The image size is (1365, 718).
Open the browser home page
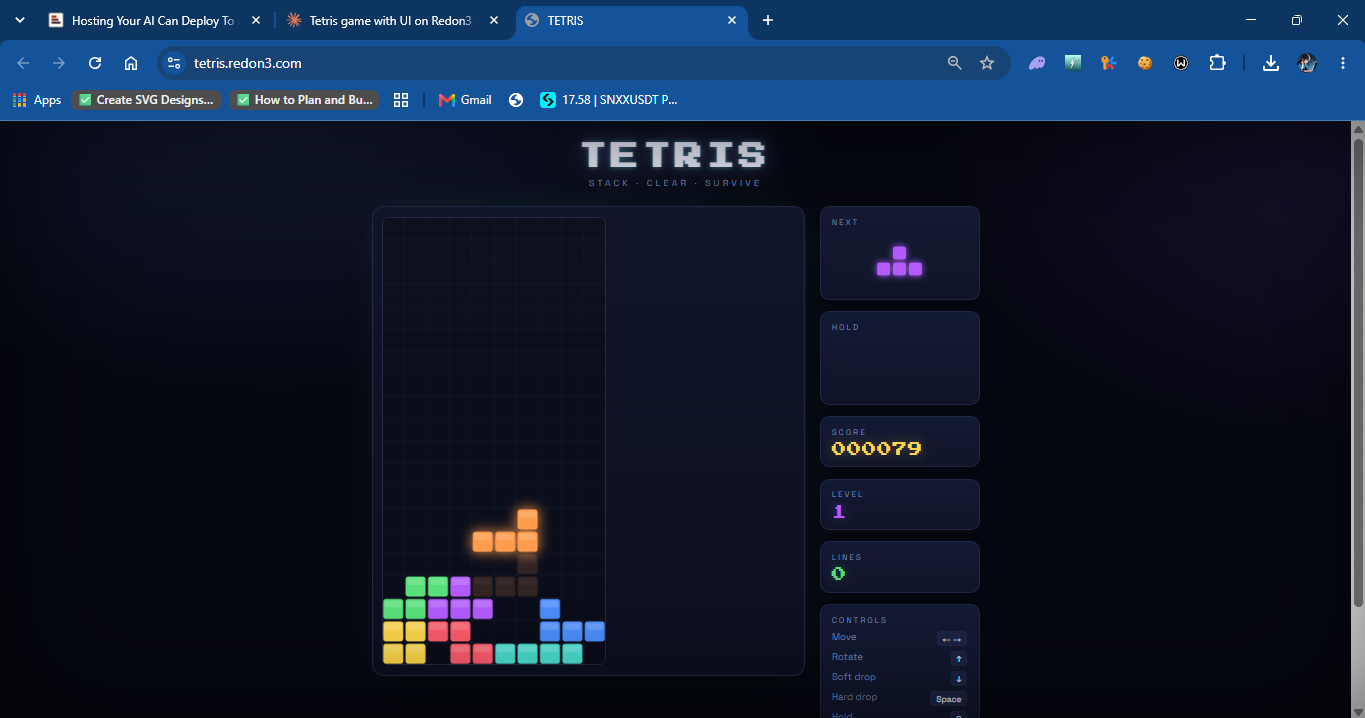coord(131,63)
